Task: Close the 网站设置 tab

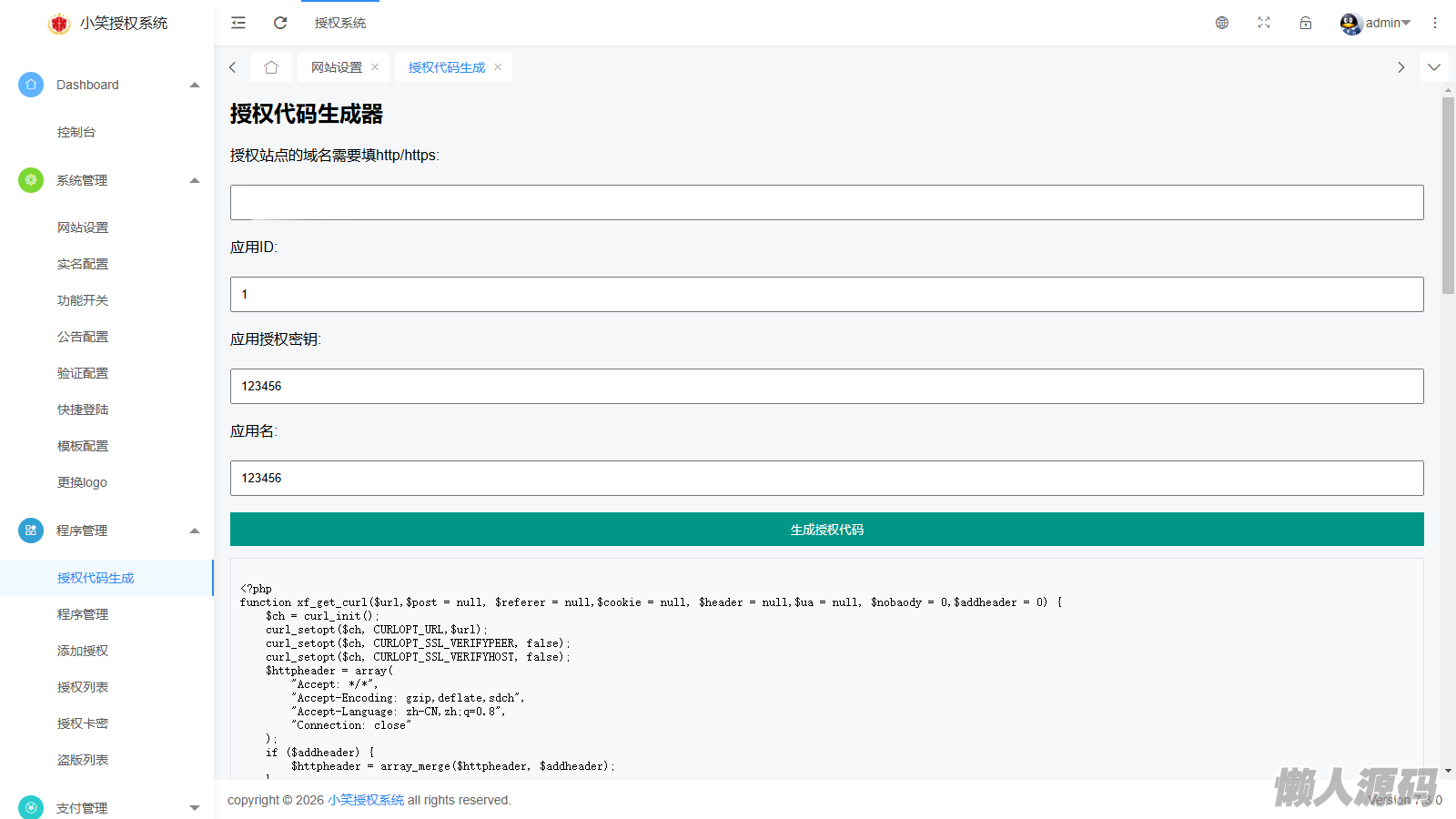Action: tap(375, 67)
